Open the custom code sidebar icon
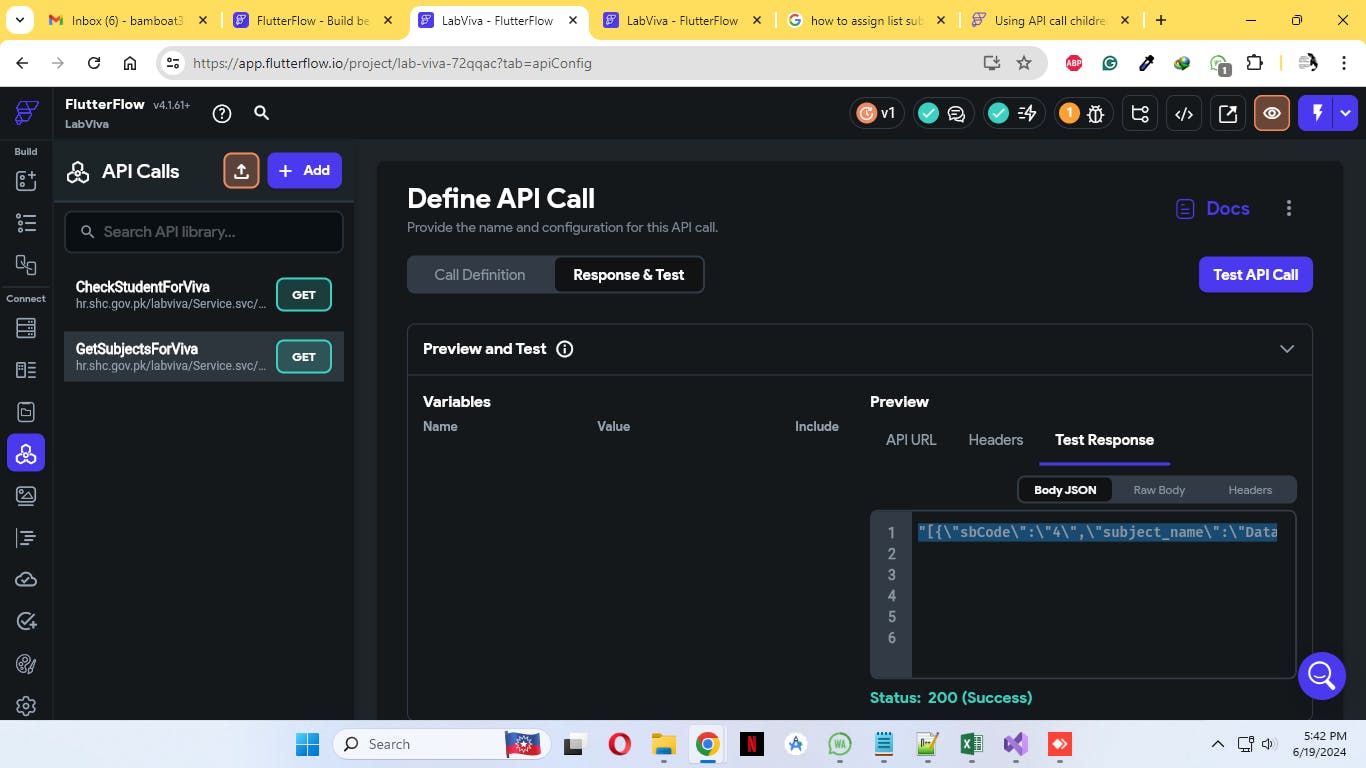This screenshot has height=768, width=1366. (x=26, y=538)
